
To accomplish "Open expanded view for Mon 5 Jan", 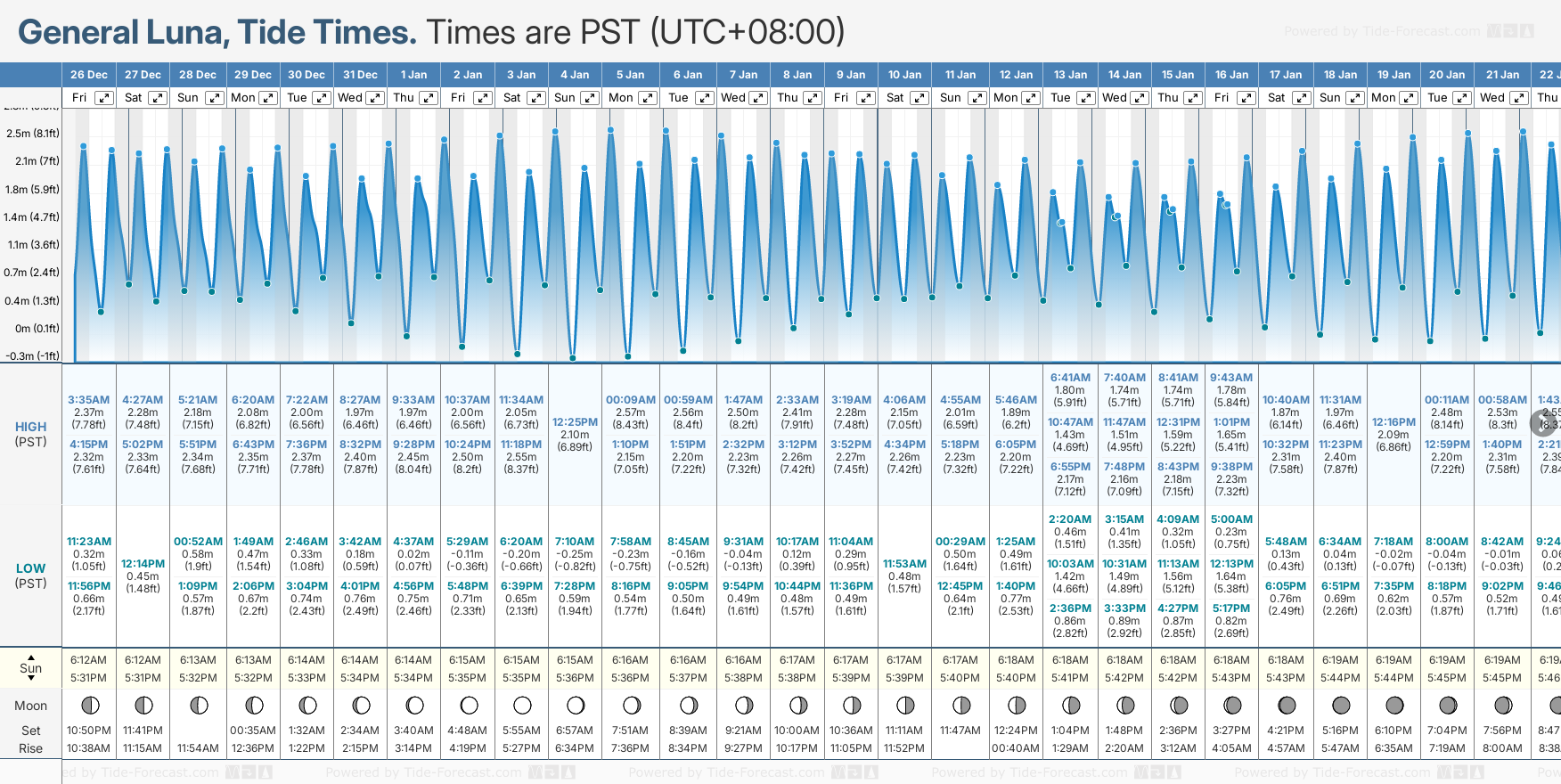I will (648, 98).
